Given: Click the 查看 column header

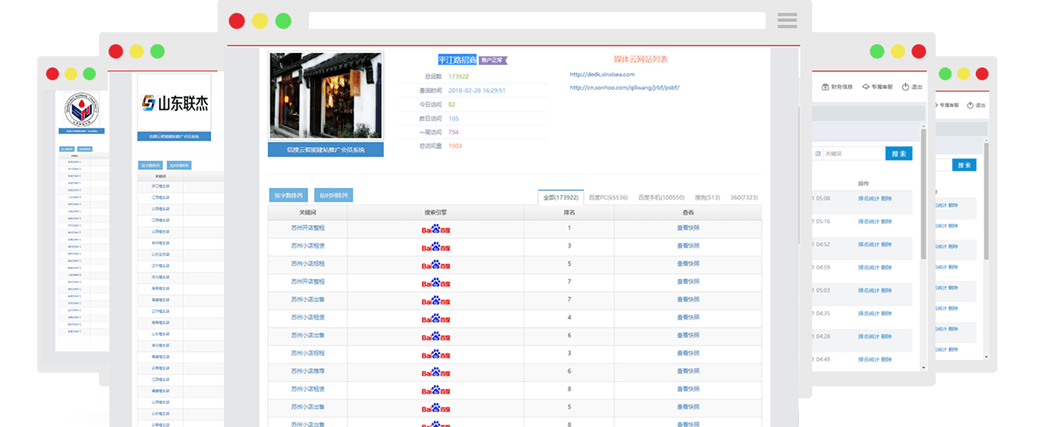Looking at the screenshot, I should [688, 212].
